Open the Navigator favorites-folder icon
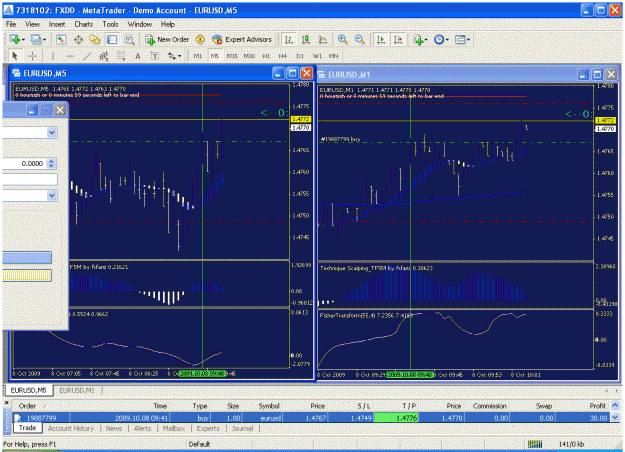The height and width of the screenshot is (452, 625). pyautogui.click(x=95, y=39)
